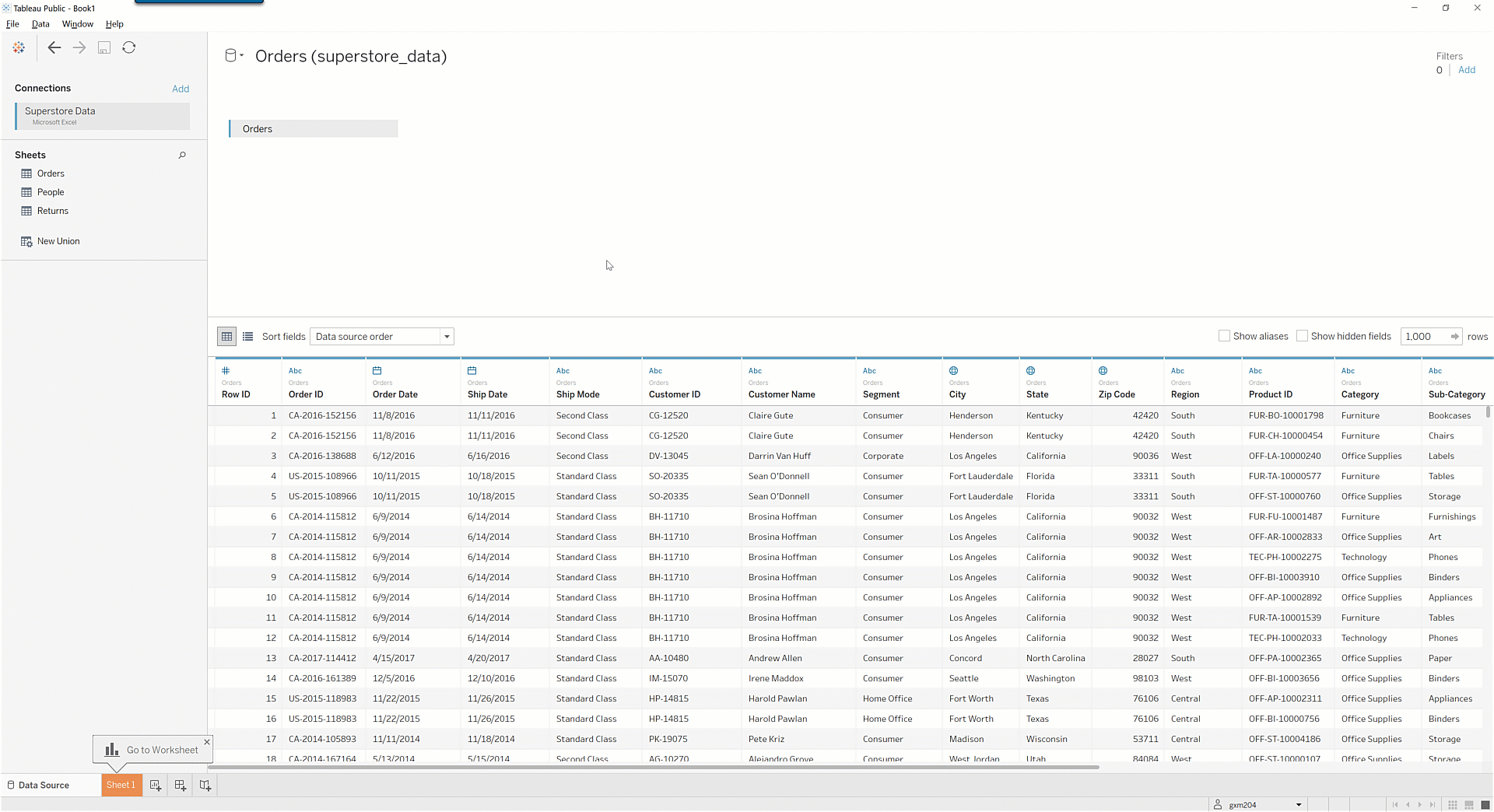Search sheets with the magnifier icon
The height and width of the screenshot is (812, 1494).
click(x=182, y=156)
